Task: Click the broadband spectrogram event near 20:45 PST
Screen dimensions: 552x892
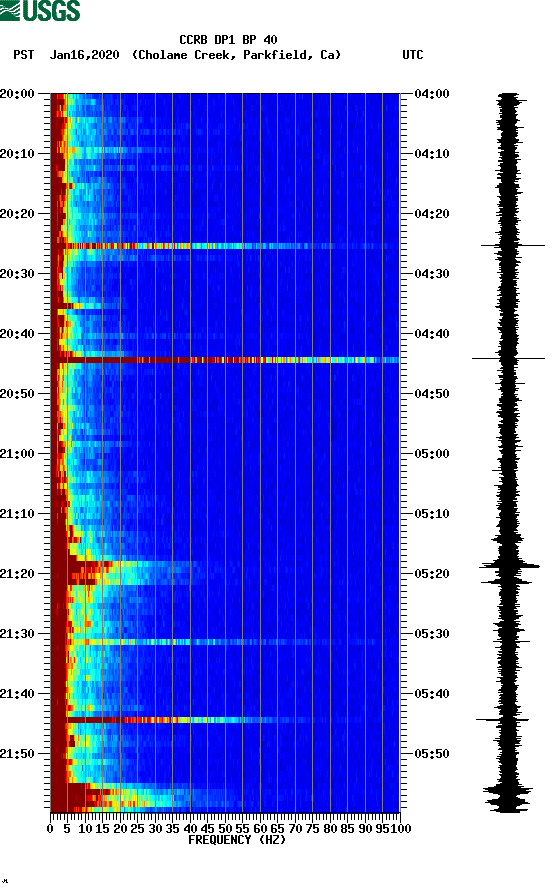Action: (x=225, y=360)
